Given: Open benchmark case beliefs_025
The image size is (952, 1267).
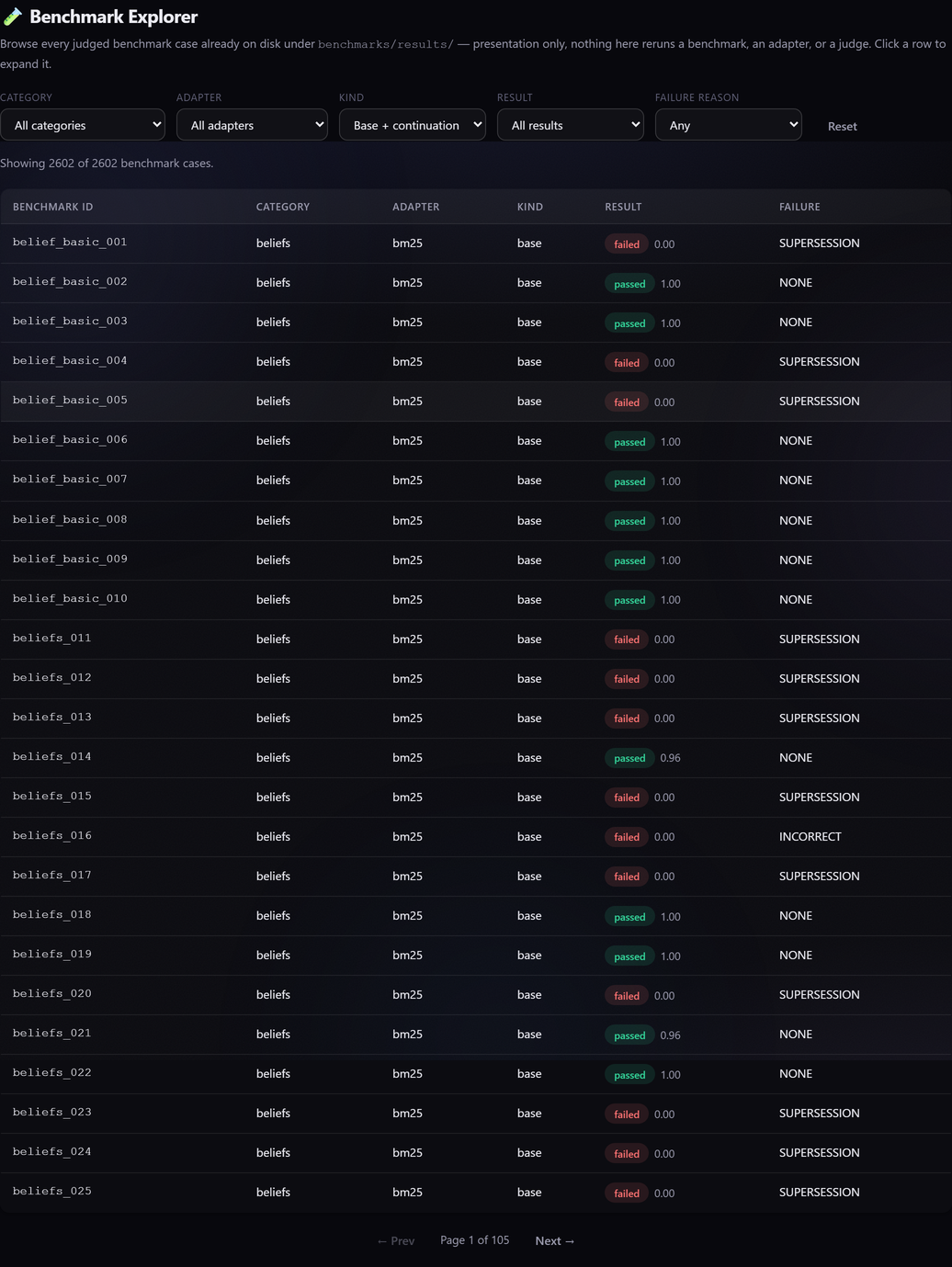Looking at the screenshot, I should pos(476,1192).
